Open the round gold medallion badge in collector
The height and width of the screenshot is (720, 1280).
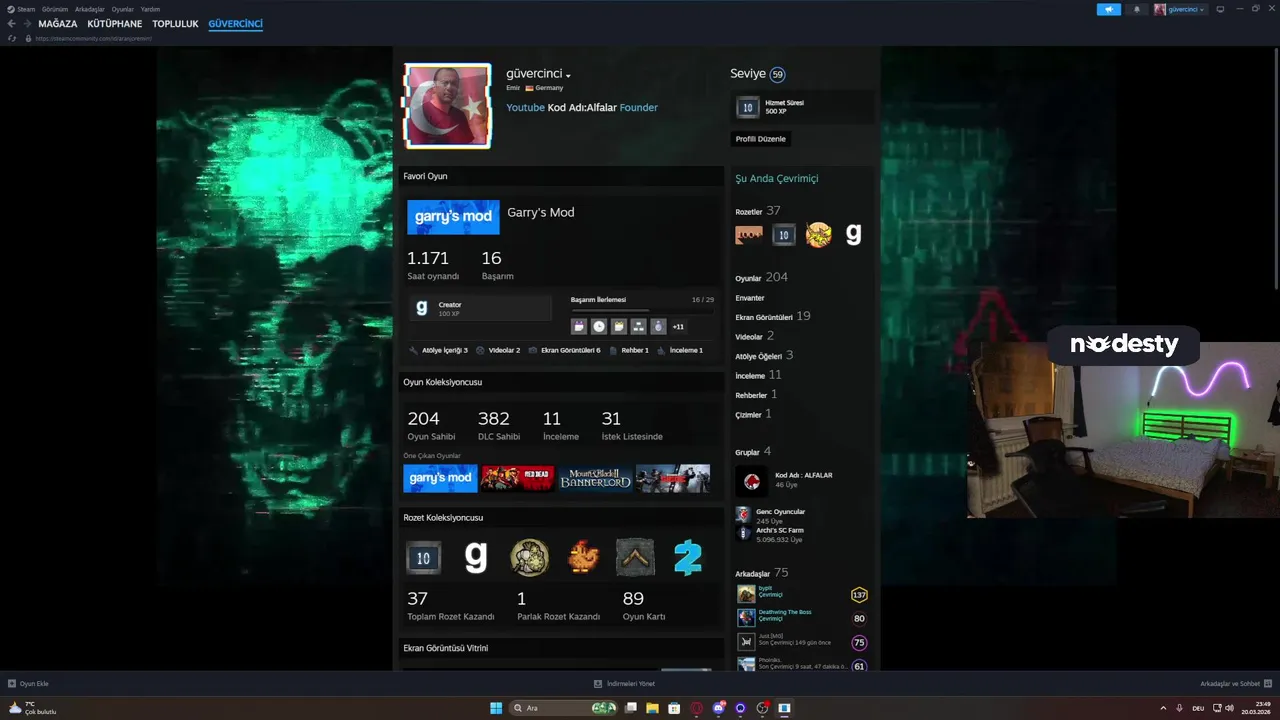(529, 557)
